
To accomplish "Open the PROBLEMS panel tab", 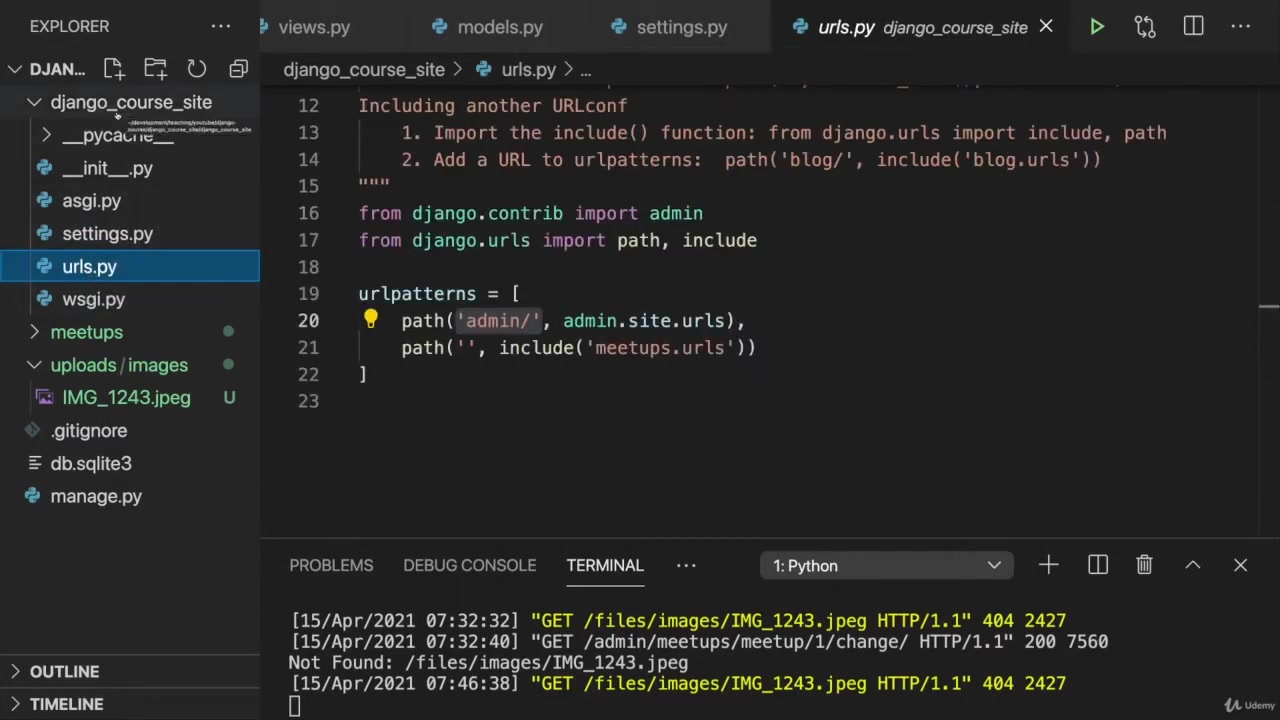I will (331, 566).
